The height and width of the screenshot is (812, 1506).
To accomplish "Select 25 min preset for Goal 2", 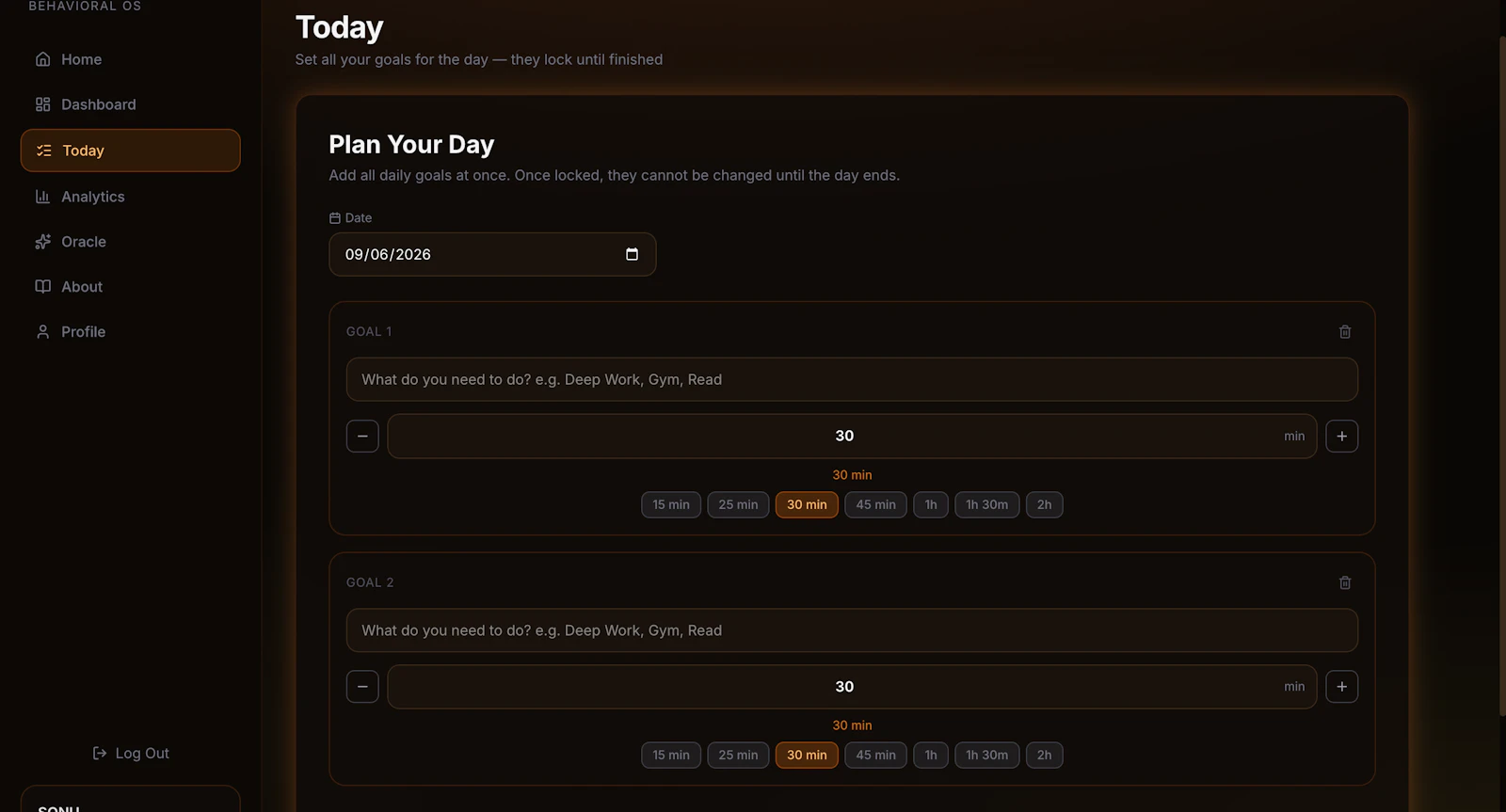I will click(738, 755).
